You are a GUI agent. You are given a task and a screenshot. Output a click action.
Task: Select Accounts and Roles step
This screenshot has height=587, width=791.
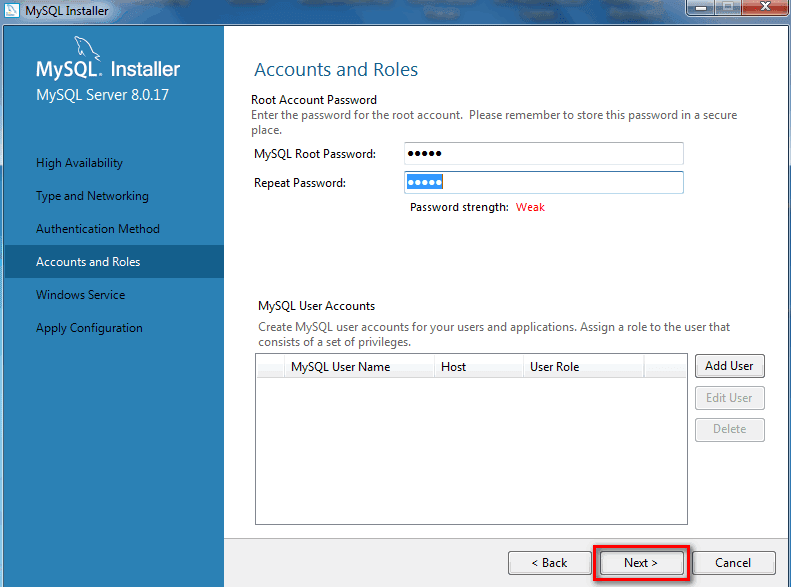coord(114,262)
